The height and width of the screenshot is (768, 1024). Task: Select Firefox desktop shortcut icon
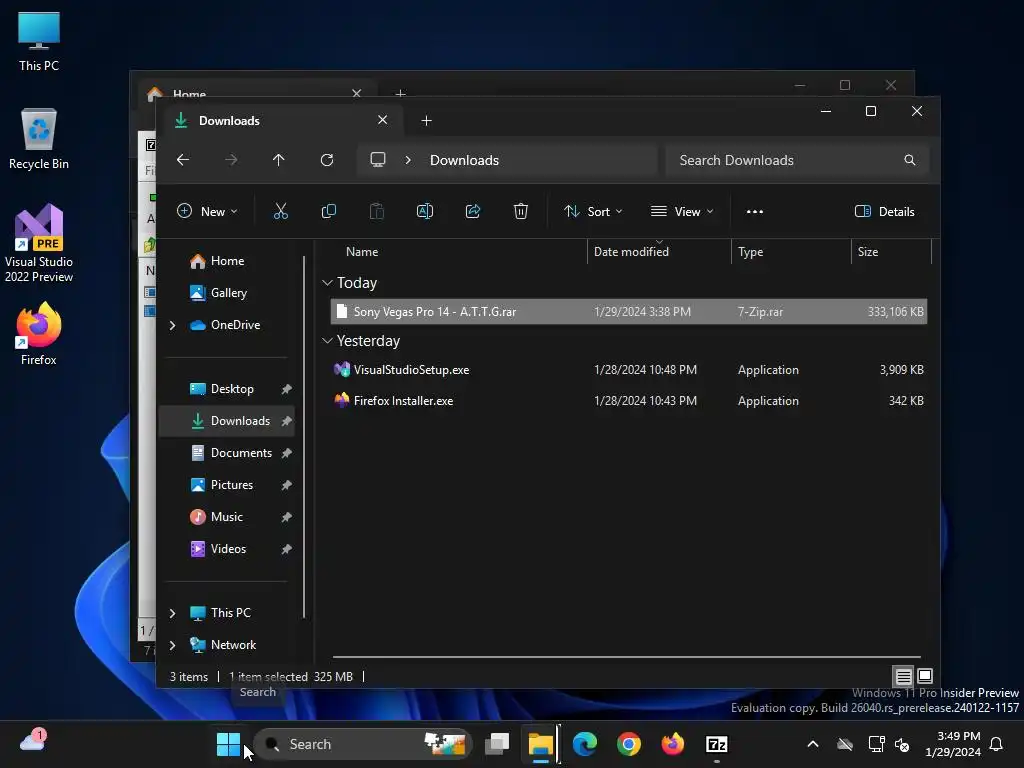pos(39,334)
